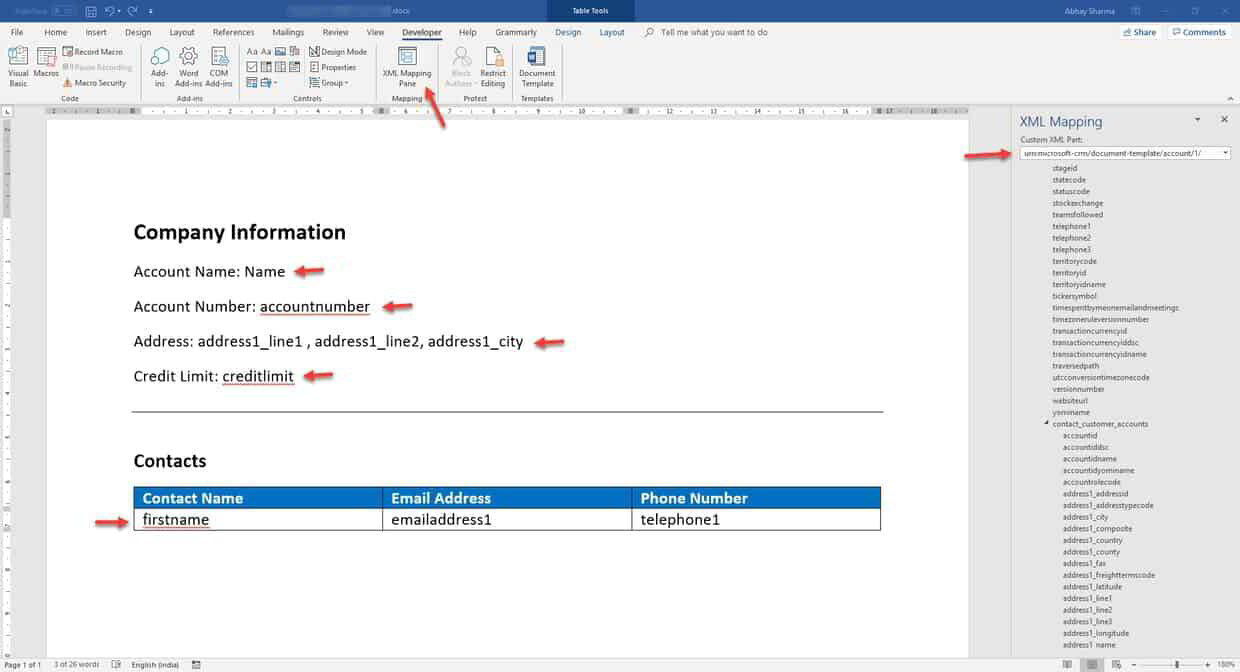
Task: Click the Macros icon
Action: tap(45, 65)
